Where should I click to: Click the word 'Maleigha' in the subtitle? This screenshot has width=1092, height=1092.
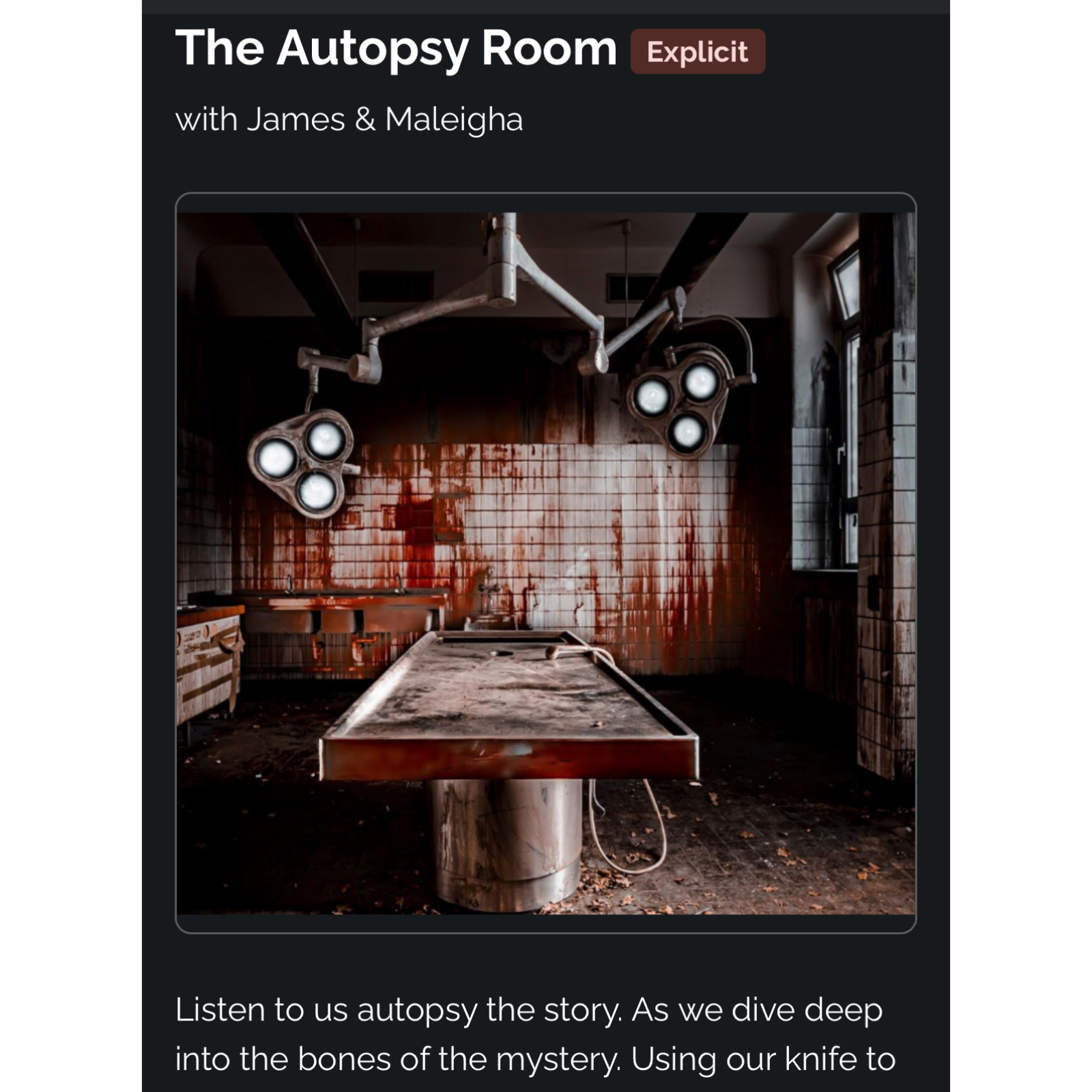pyautogui.click(x=454, y=119)
